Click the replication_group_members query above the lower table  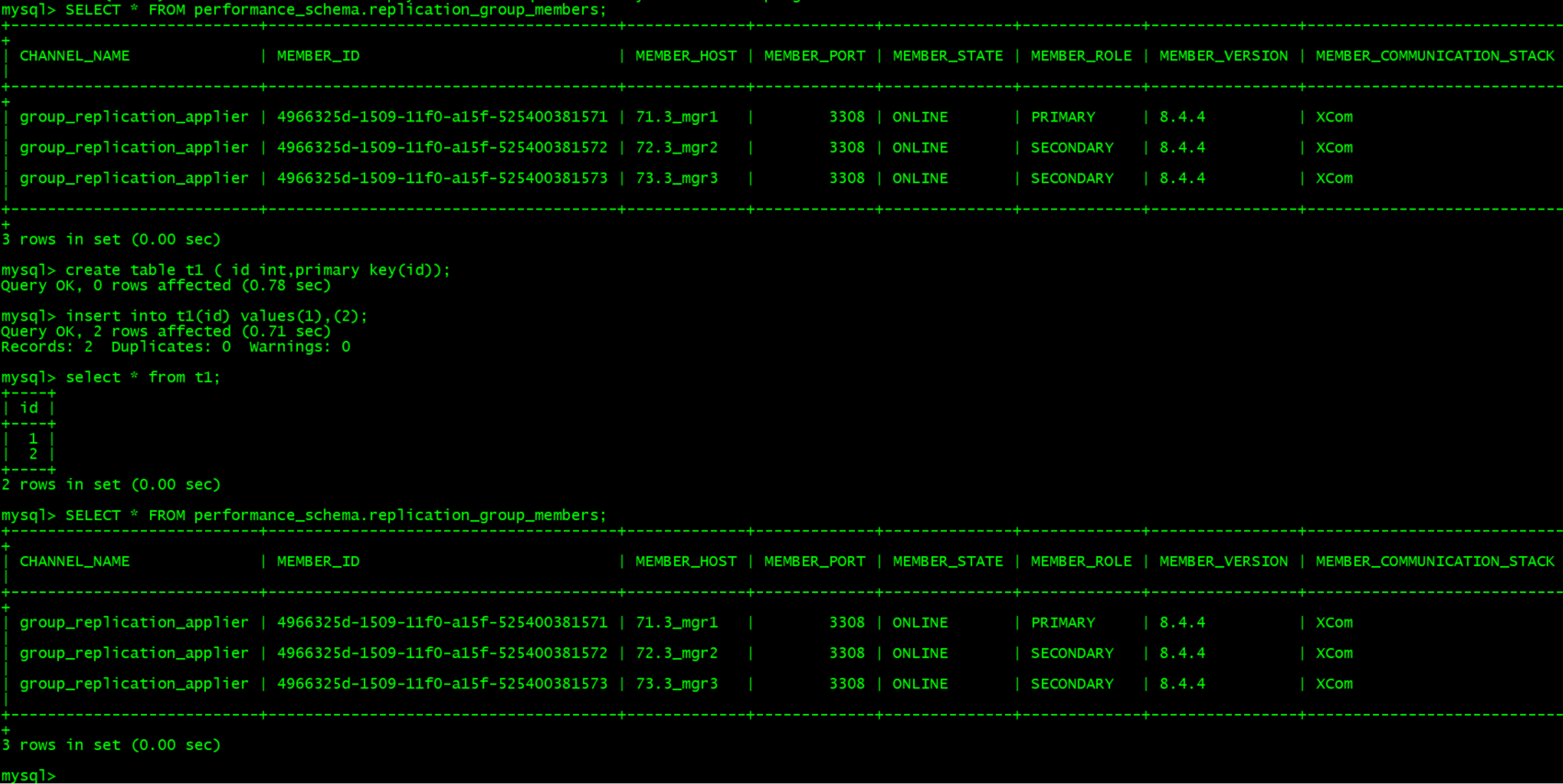tap(304, 516)
